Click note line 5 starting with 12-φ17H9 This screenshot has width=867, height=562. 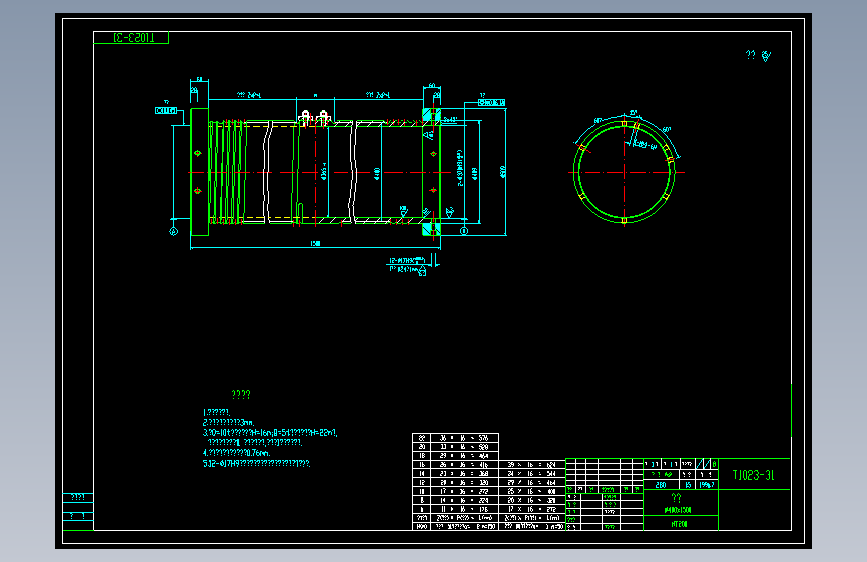click(x=256, y=464)
